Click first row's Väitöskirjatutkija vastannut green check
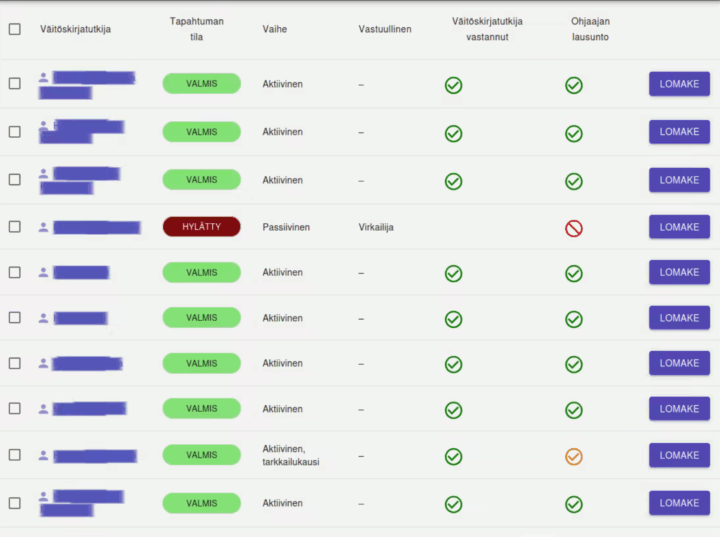The height and width of the screenshot is (537, 720). pos(453,85)
